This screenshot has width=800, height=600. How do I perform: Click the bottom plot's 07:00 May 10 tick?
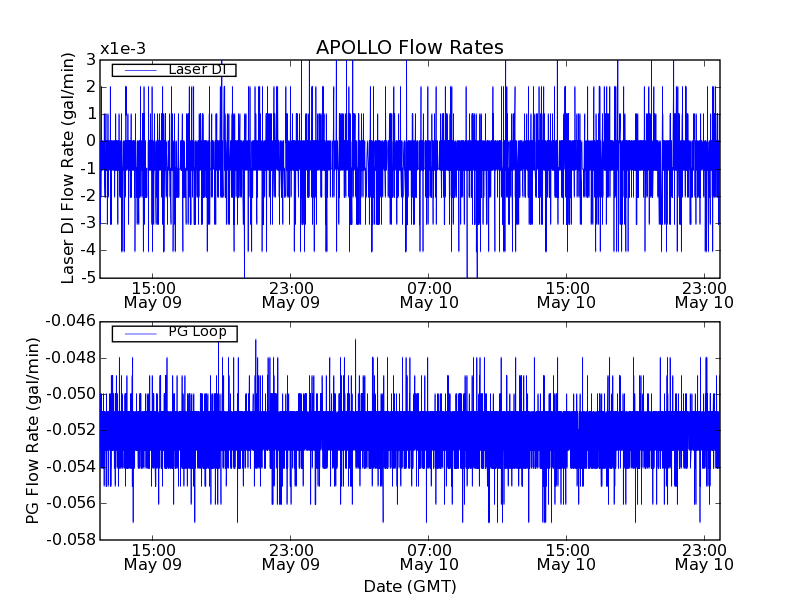click(x=428, y=557)
